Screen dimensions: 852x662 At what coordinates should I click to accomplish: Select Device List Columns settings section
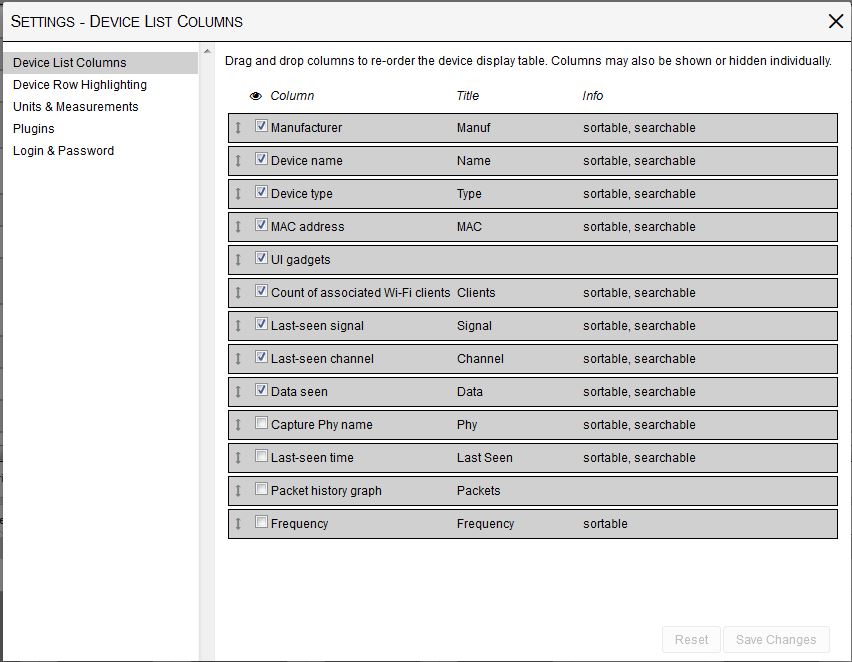click(x=101, y=63)
